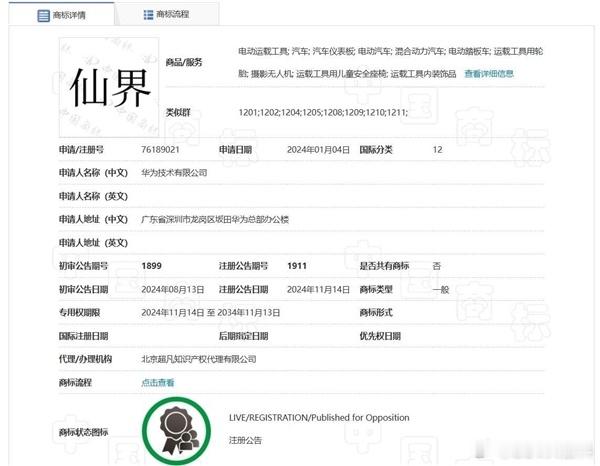600x466 pixels.
Task: Click preliminary announcement issue 1899
Action: point(151,266)
